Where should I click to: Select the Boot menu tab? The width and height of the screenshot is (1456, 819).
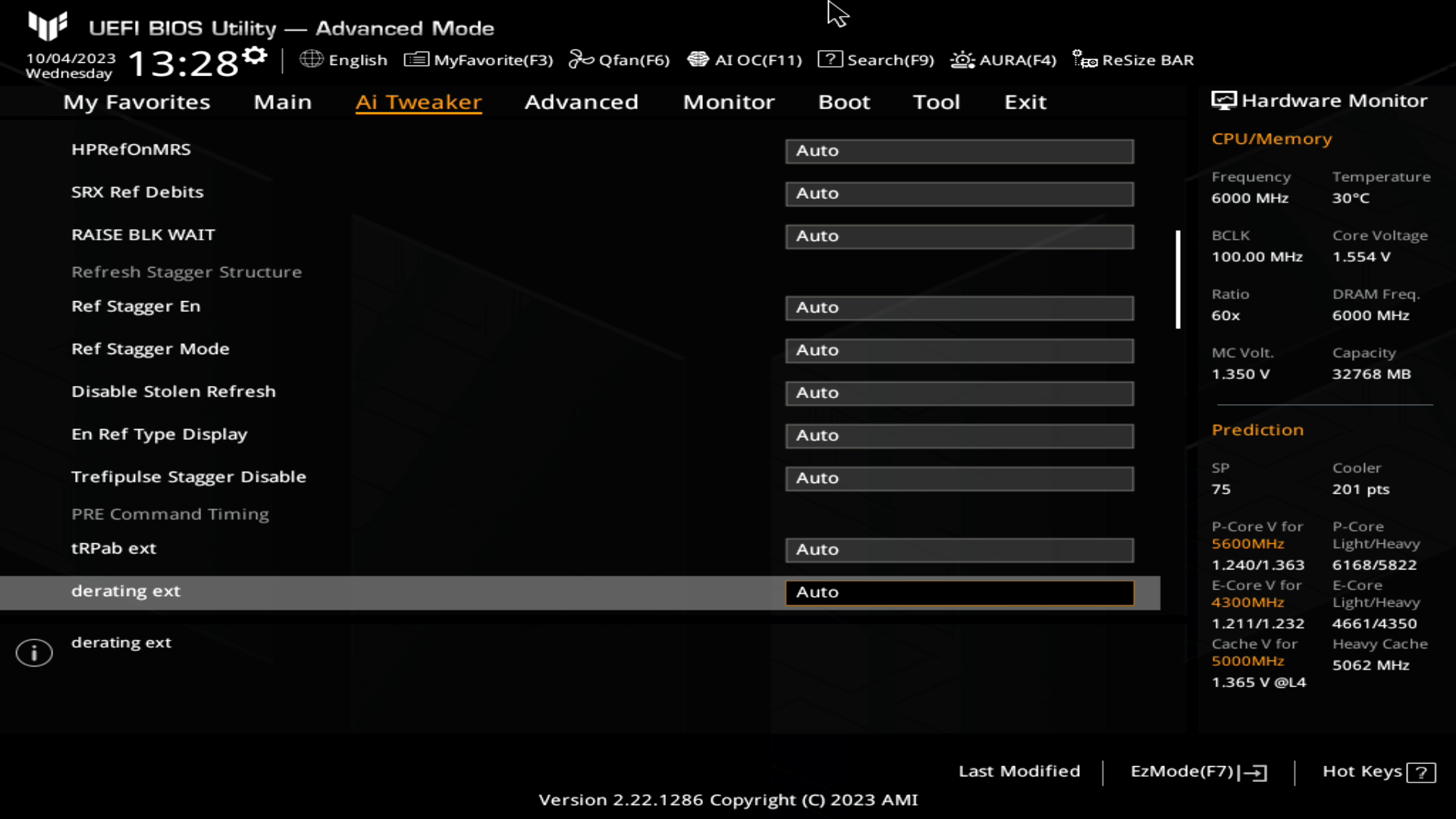(844, 101)
